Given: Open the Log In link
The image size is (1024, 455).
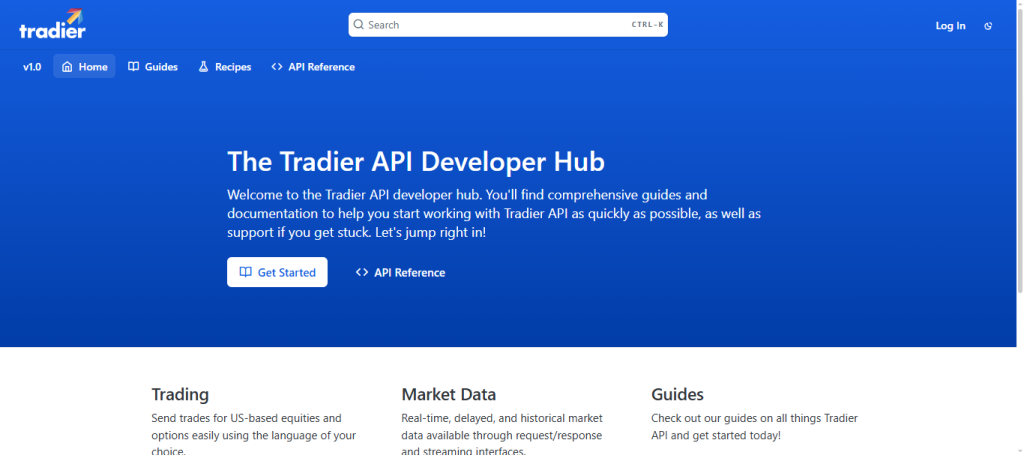Looking at the screenshot, I should click(x=950, y=26).
